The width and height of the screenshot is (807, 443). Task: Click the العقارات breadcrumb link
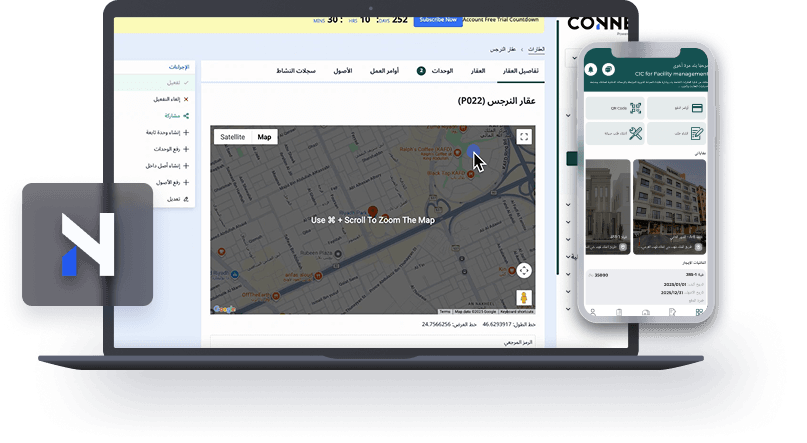point(535,48)
